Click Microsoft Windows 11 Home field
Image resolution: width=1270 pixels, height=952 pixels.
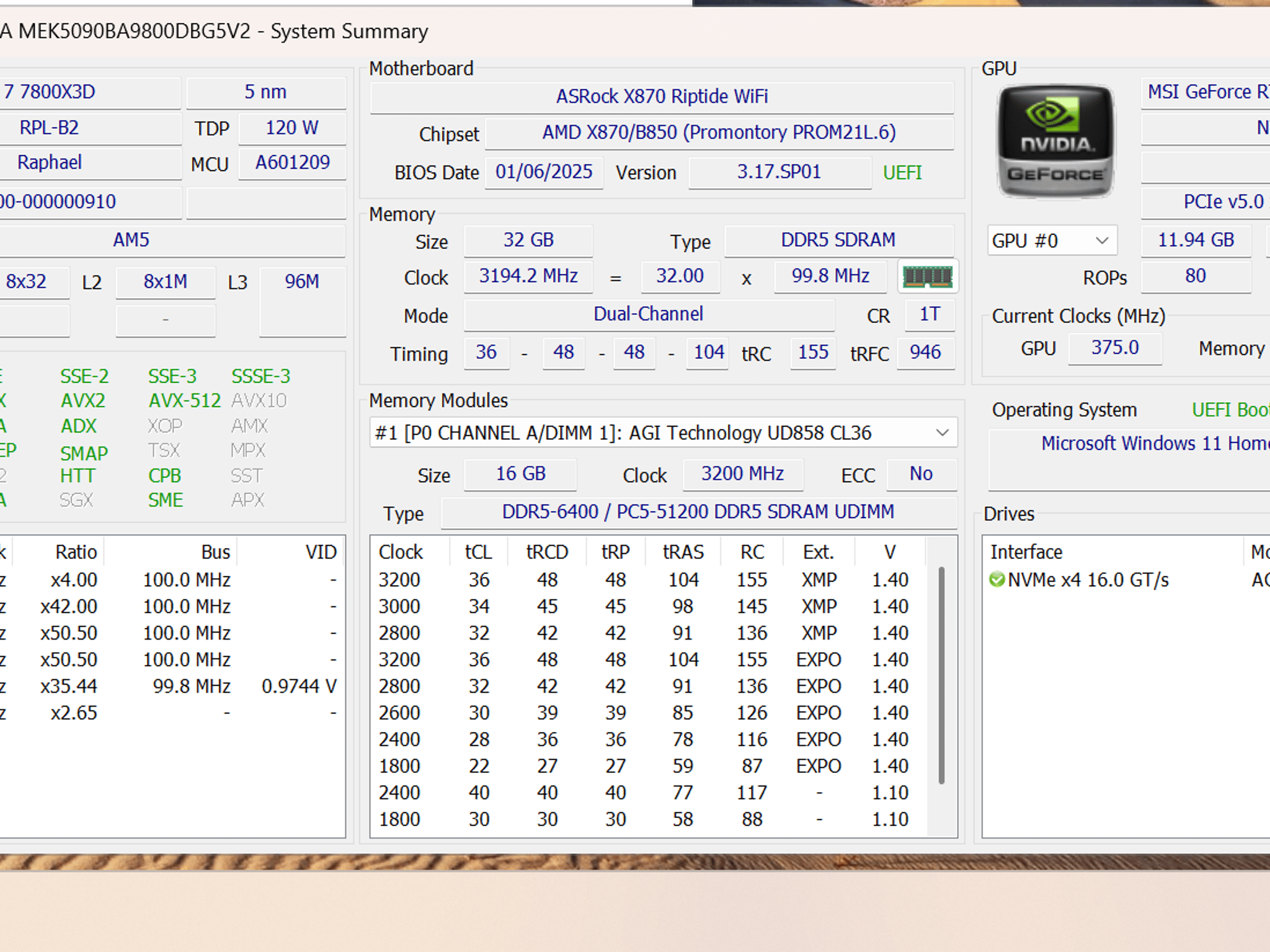click(1129, 459)
